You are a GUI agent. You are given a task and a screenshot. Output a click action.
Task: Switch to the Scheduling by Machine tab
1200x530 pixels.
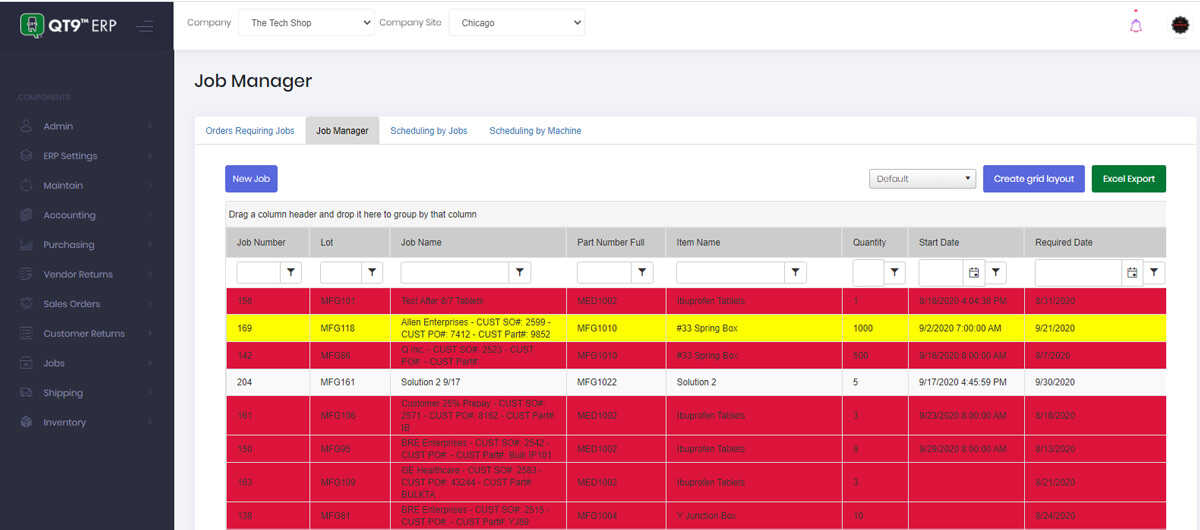click(535, 131)
